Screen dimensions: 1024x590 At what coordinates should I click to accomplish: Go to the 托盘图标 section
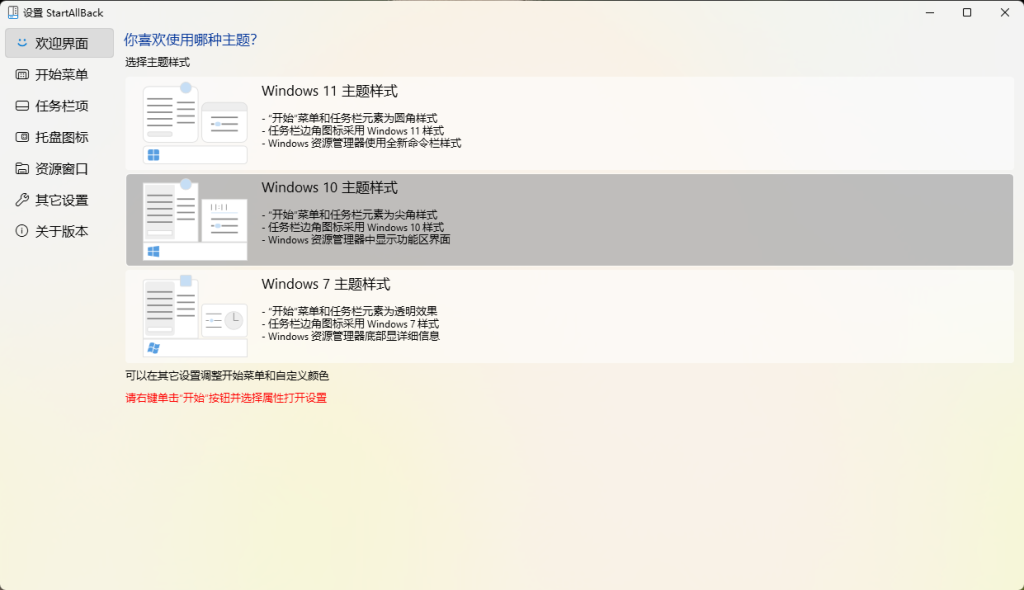click(x=62, y=137)
